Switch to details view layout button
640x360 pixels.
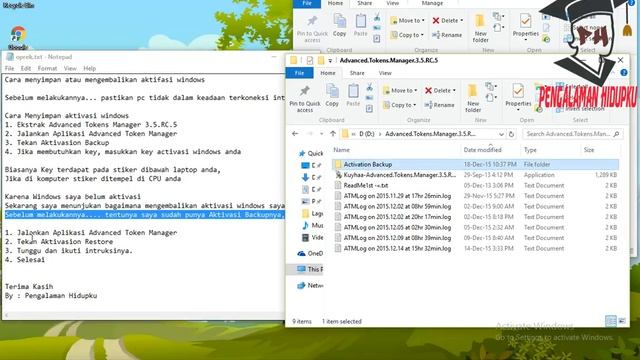(611, 321)
